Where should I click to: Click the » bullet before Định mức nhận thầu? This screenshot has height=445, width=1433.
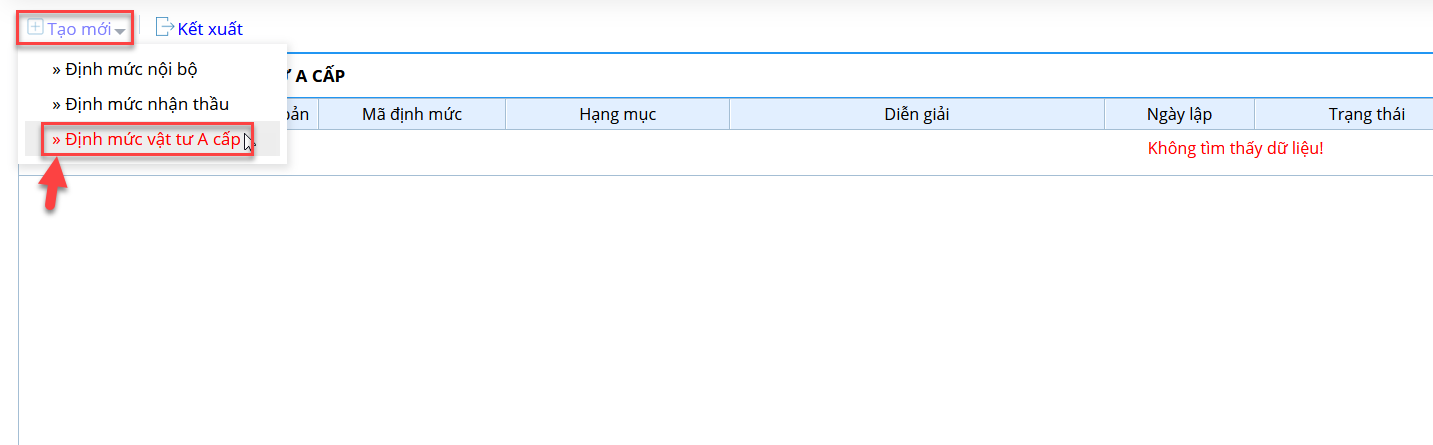[56, 105]
